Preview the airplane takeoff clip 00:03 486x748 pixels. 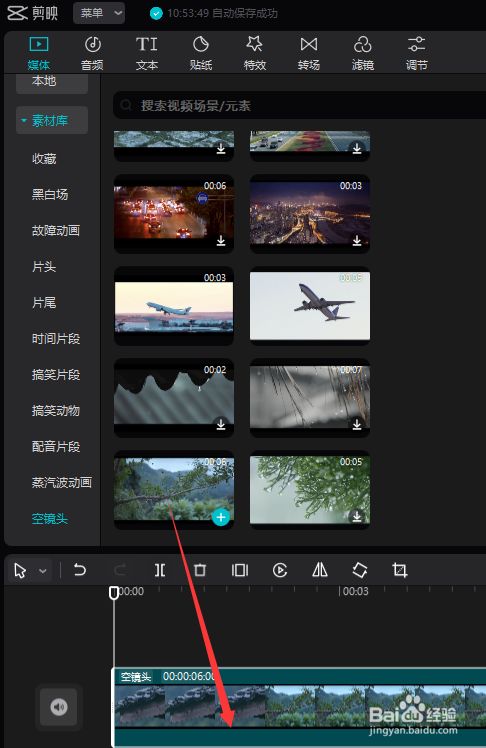coord(174,306)
